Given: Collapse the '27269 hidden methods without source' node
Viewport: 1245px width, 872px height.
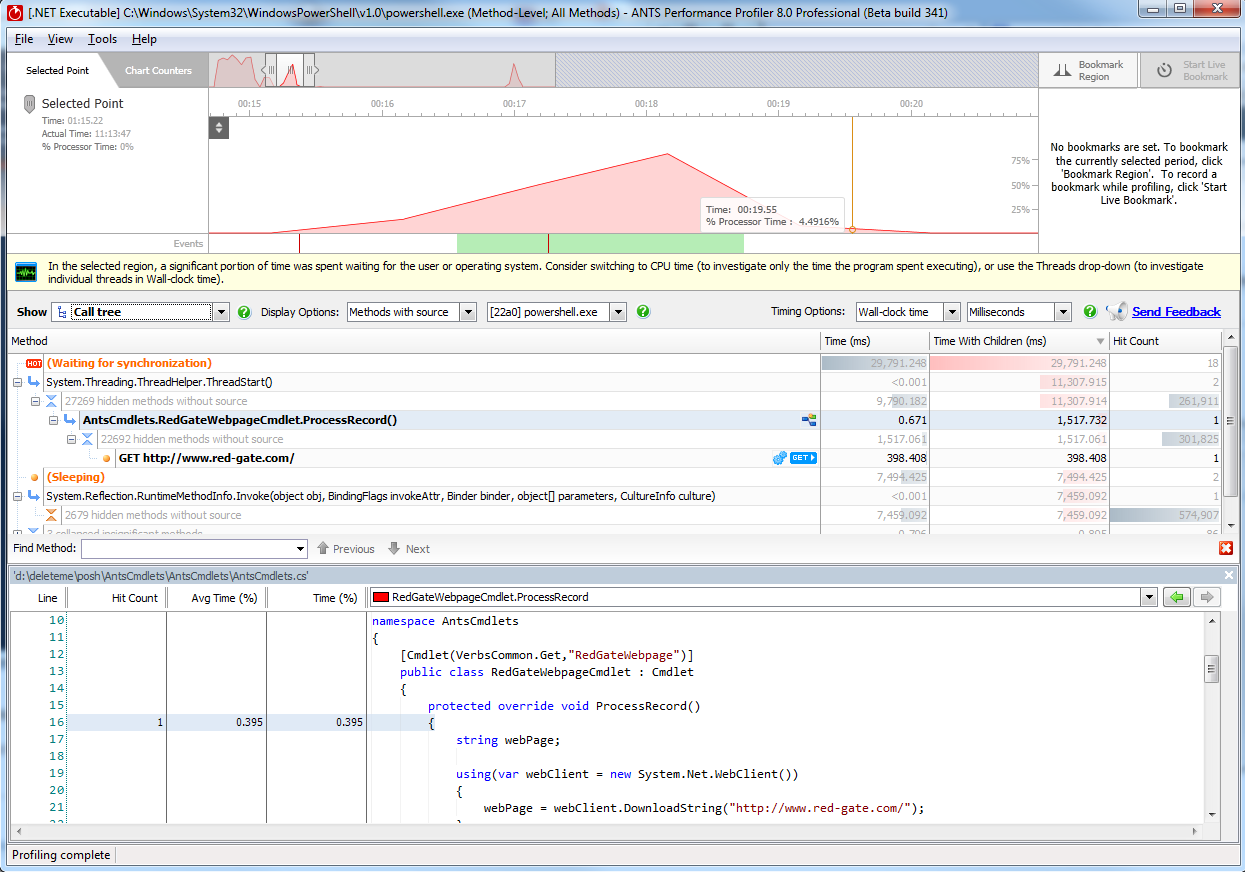Looking at the screenshot, I should tap(36, 401).
